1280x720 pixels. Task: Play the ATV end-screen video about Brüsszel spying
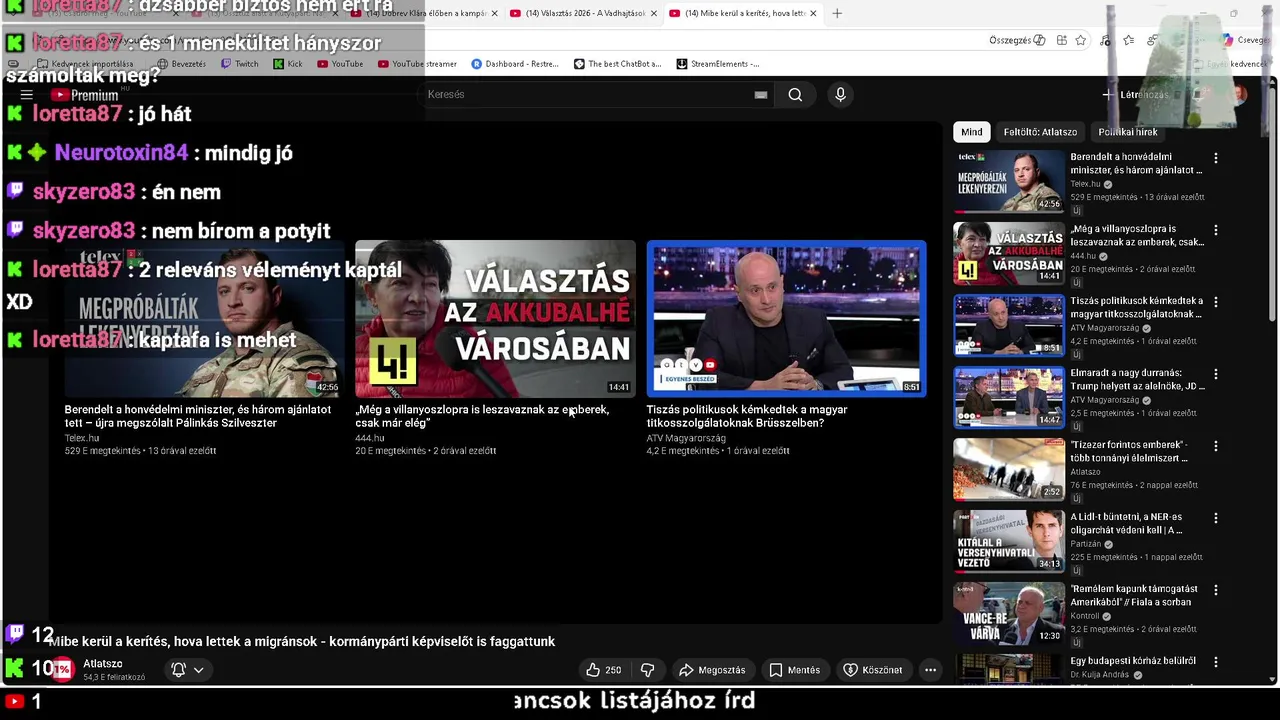pos(786,319)
